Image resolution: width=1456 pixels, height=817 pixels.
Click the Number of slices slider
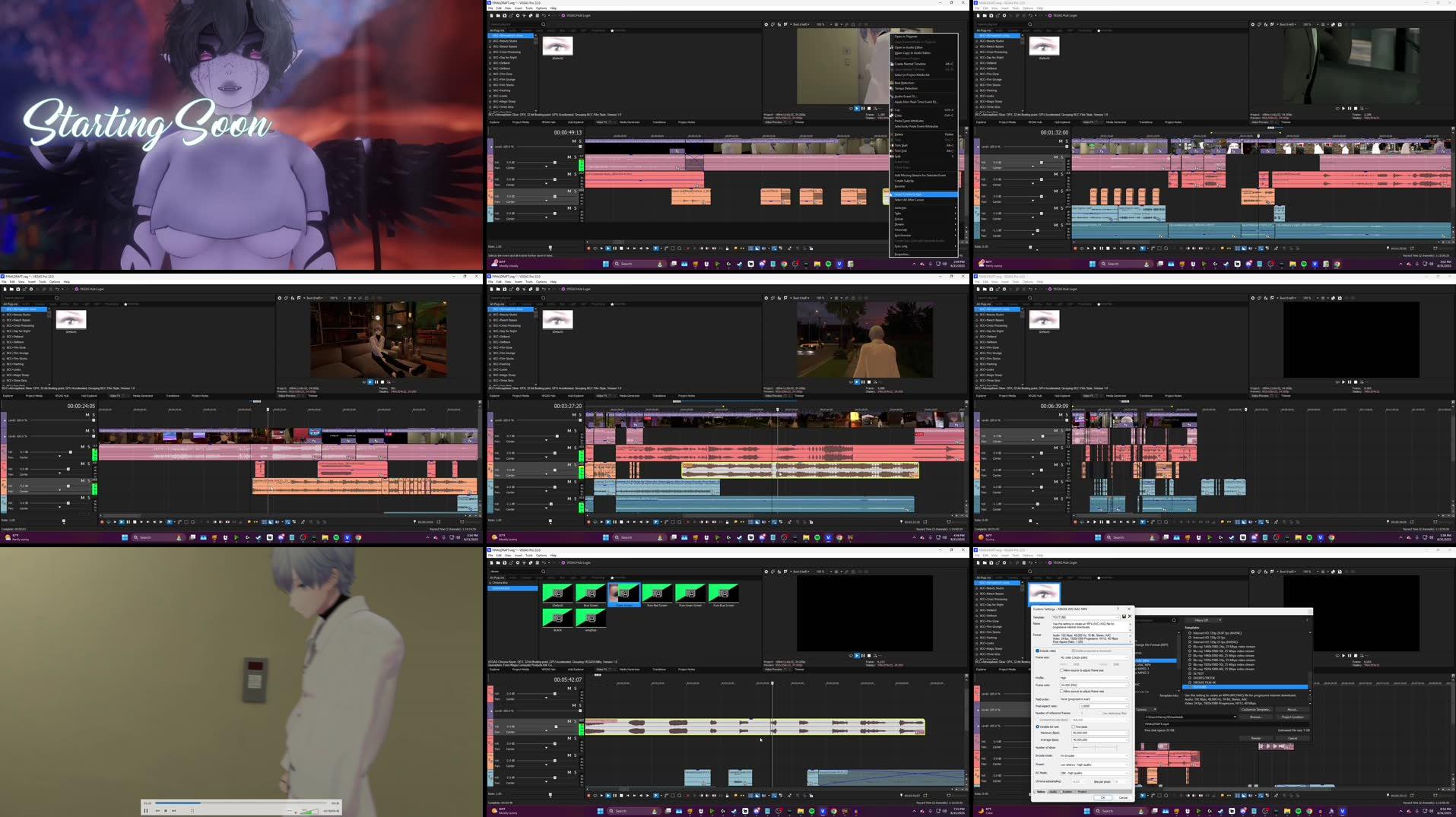coord(1095,748)
